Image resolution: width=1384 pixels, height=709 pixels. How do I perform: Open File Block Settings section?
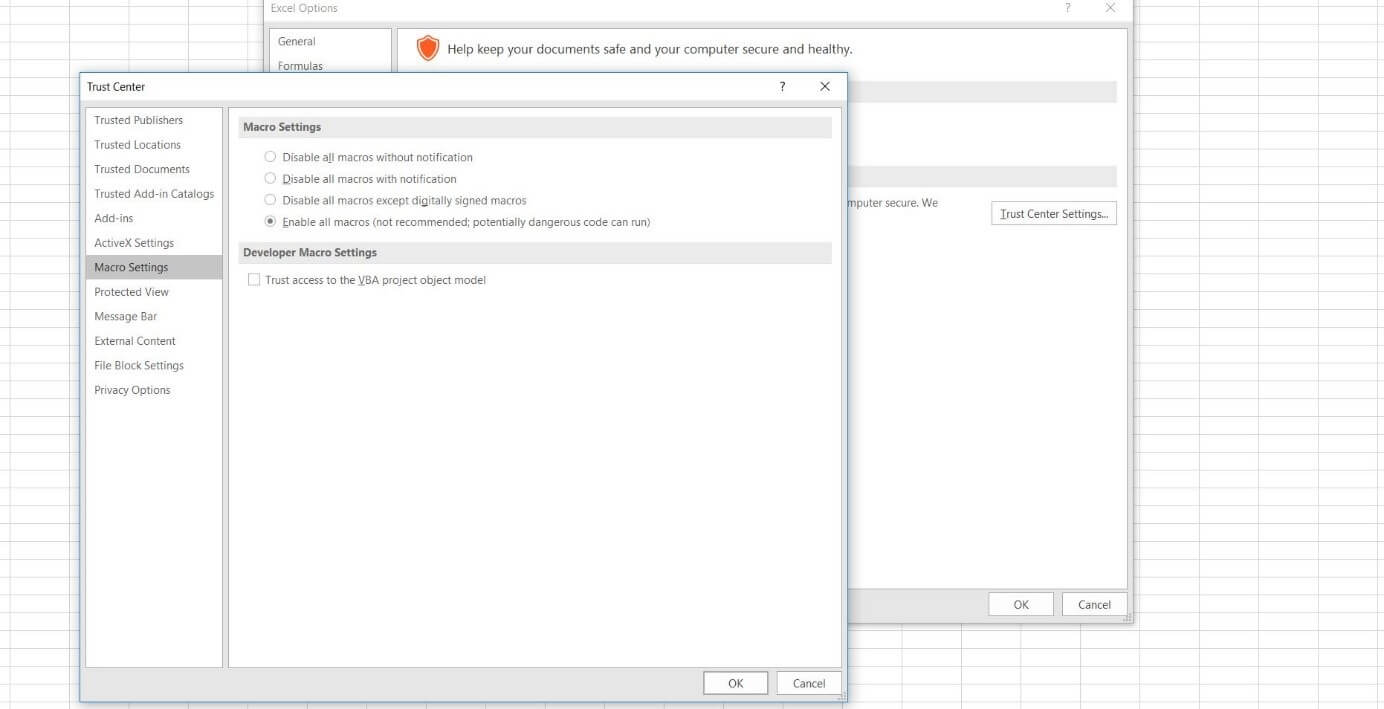click(x=154, y=365)
